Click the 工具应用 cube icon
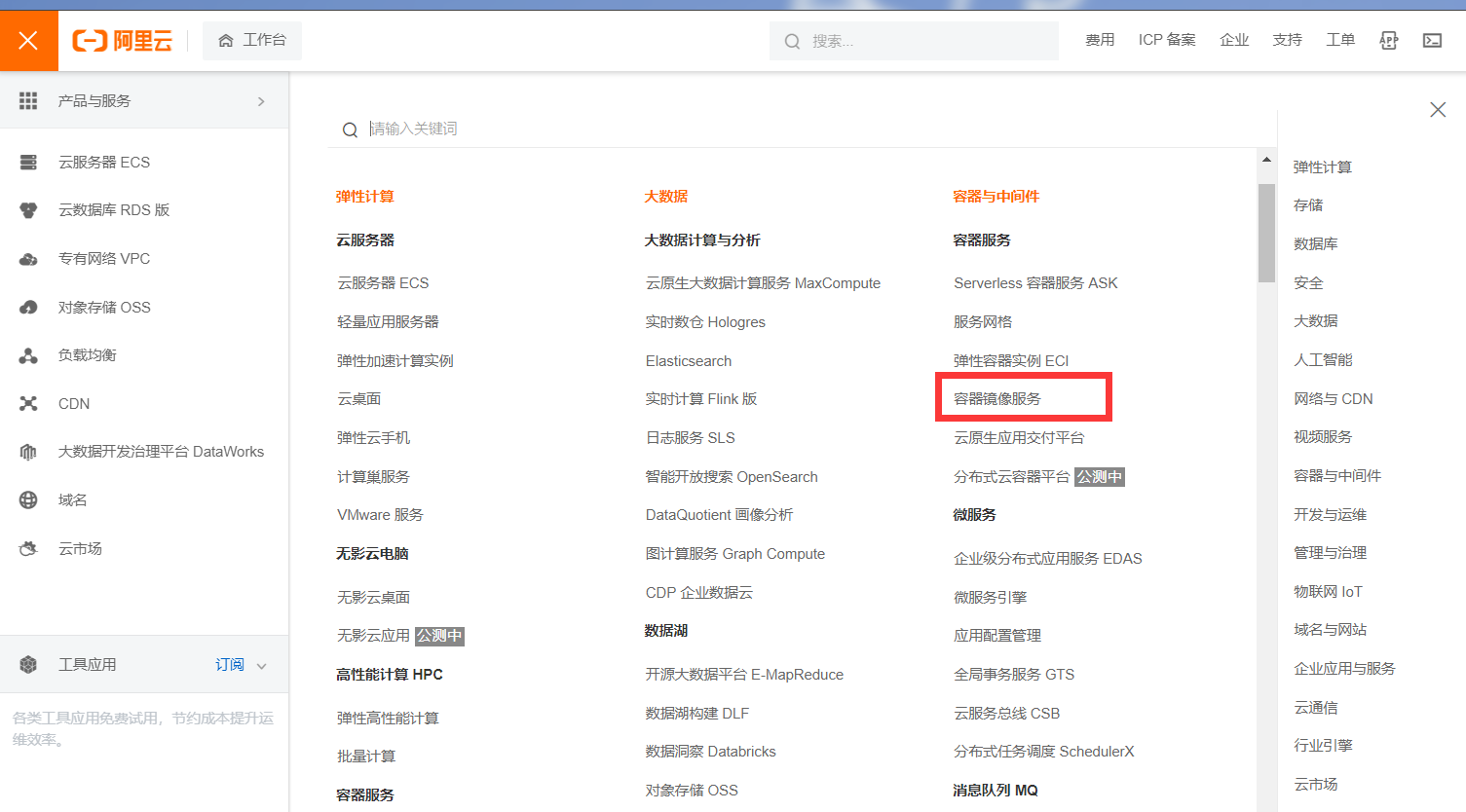1466x812 pixels. pyautogui.click(x=28, y=665)
